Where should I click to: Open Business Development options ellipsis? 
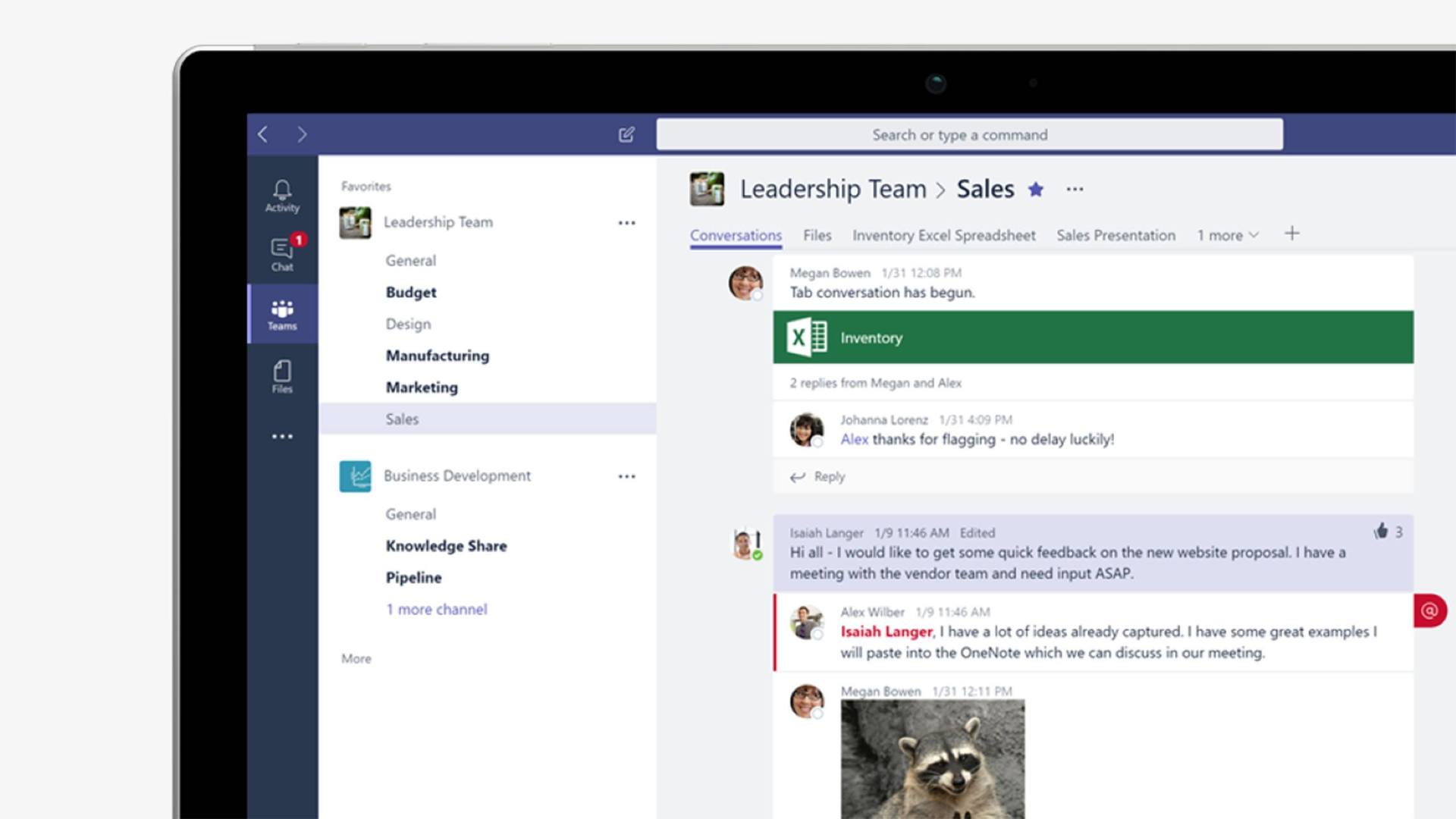pos(626,476)
